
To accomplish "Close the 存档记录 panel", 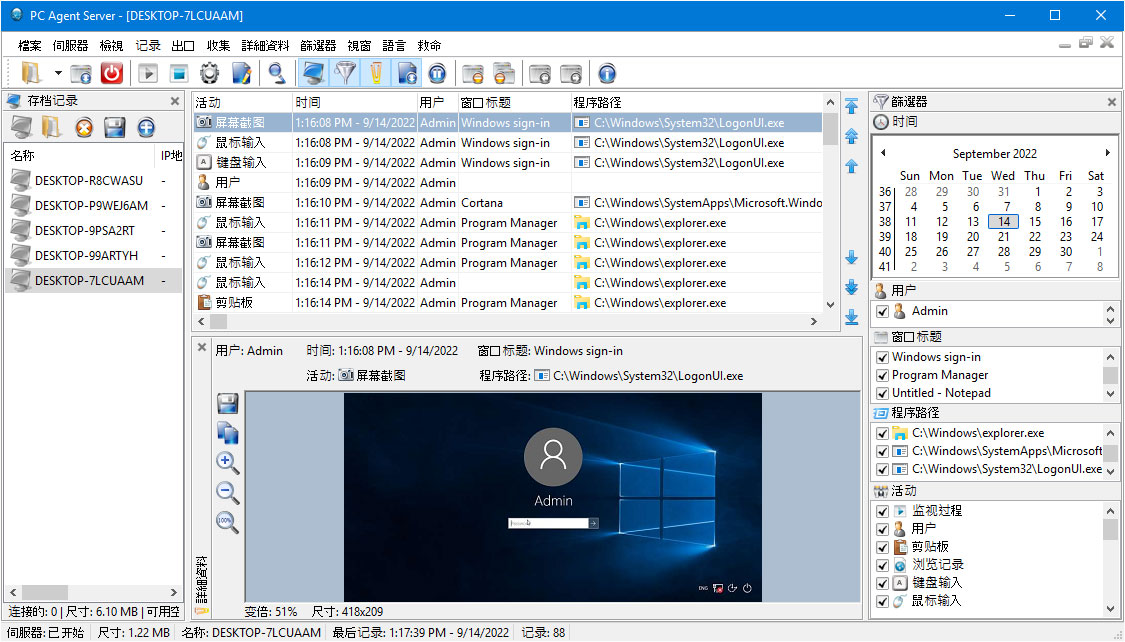I will [175, 101].
